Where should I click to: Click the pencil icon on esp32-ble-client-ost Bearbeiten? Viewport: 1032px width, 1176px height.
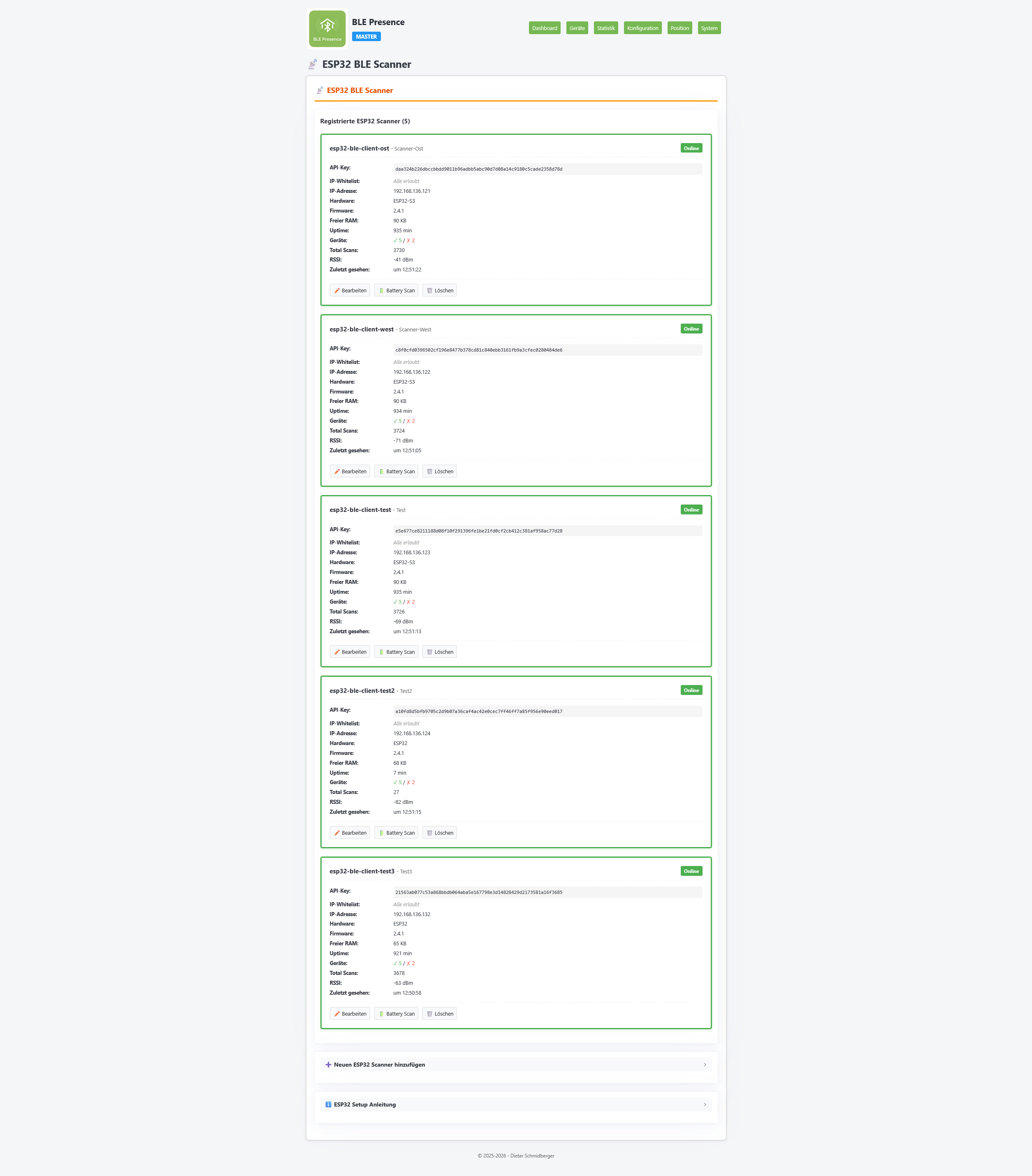[338, 291]
